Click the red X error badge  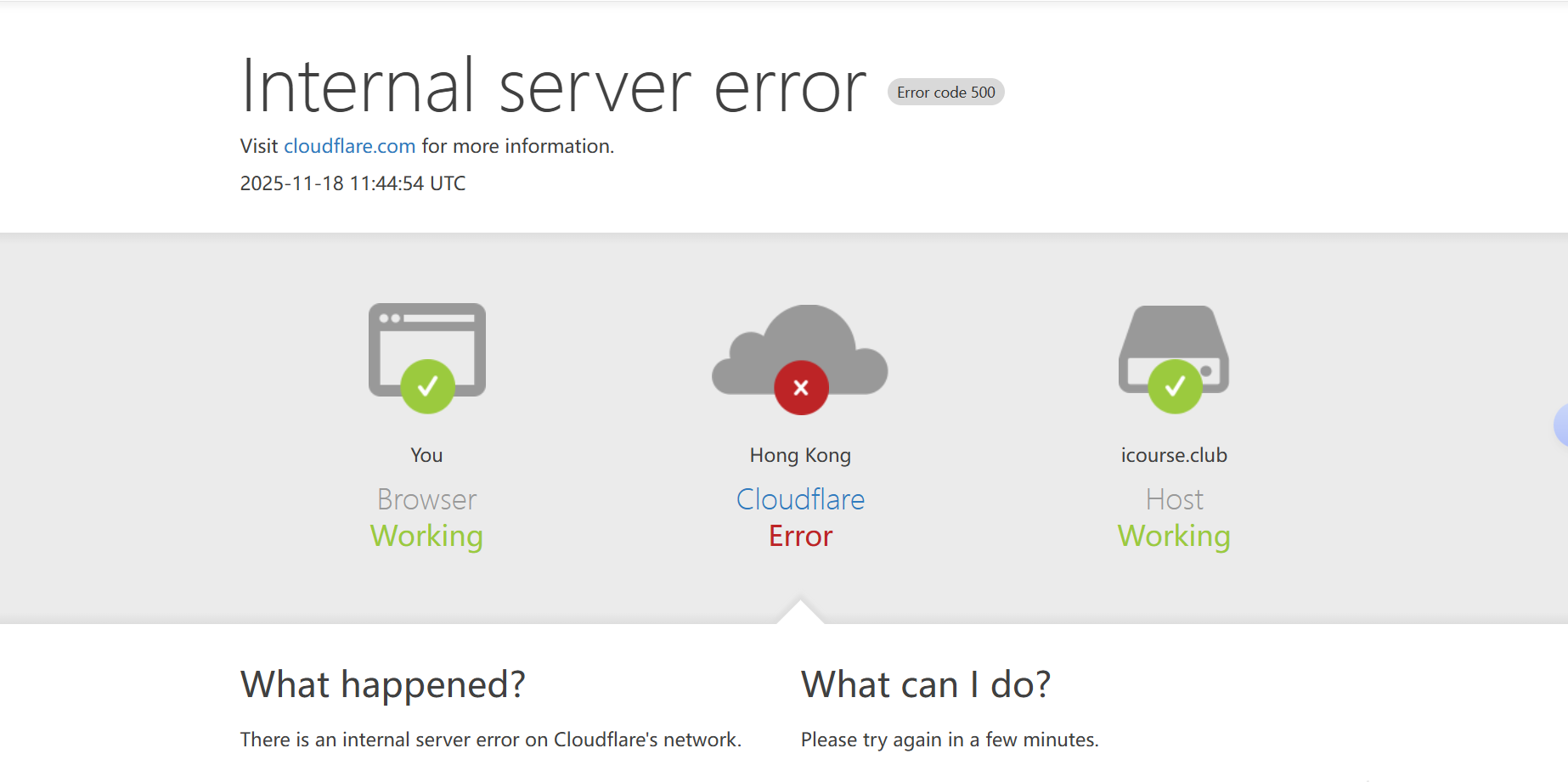tap(800, 388)
